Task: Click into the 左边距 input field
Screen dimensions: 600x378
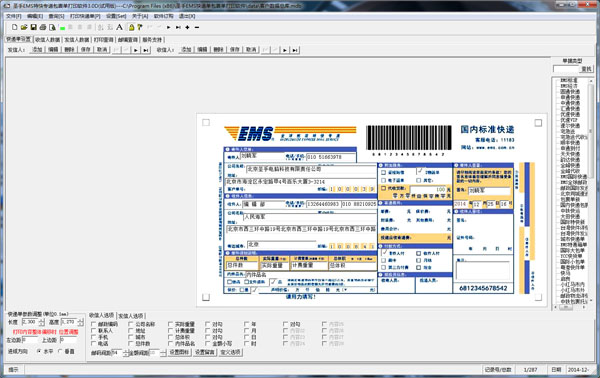Action: 30,340
